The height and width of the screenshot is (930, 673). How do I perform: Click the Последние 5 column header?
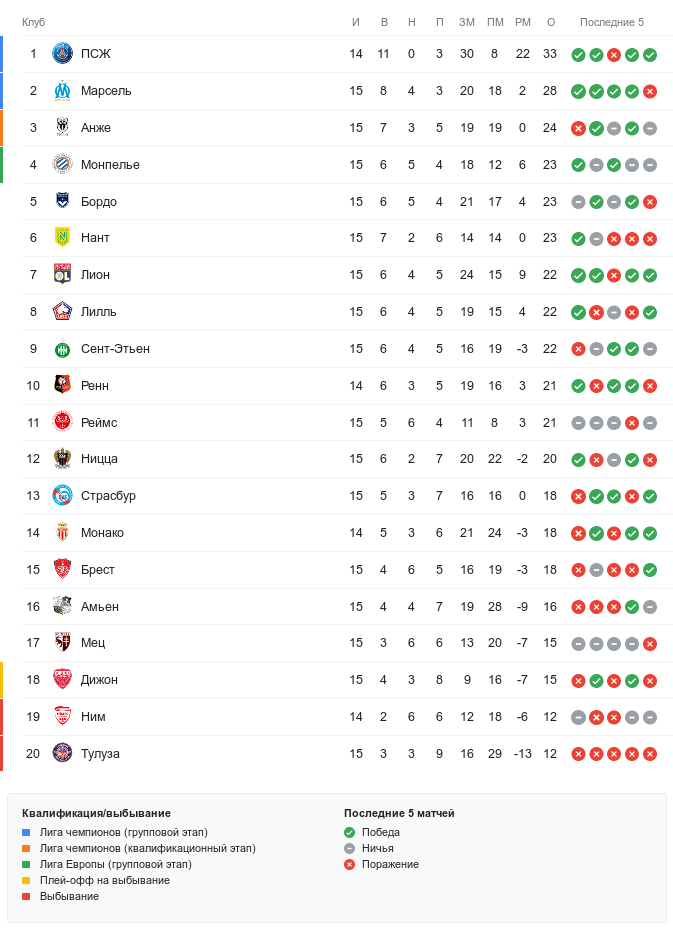612,22
